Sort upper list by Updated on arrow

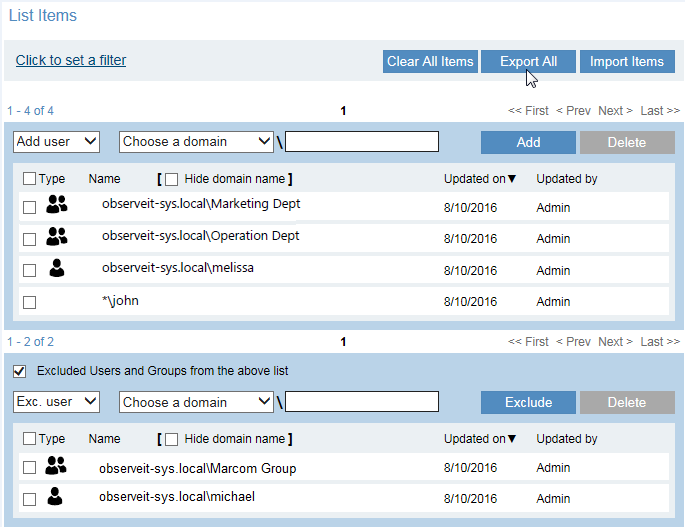click(512, 179)
